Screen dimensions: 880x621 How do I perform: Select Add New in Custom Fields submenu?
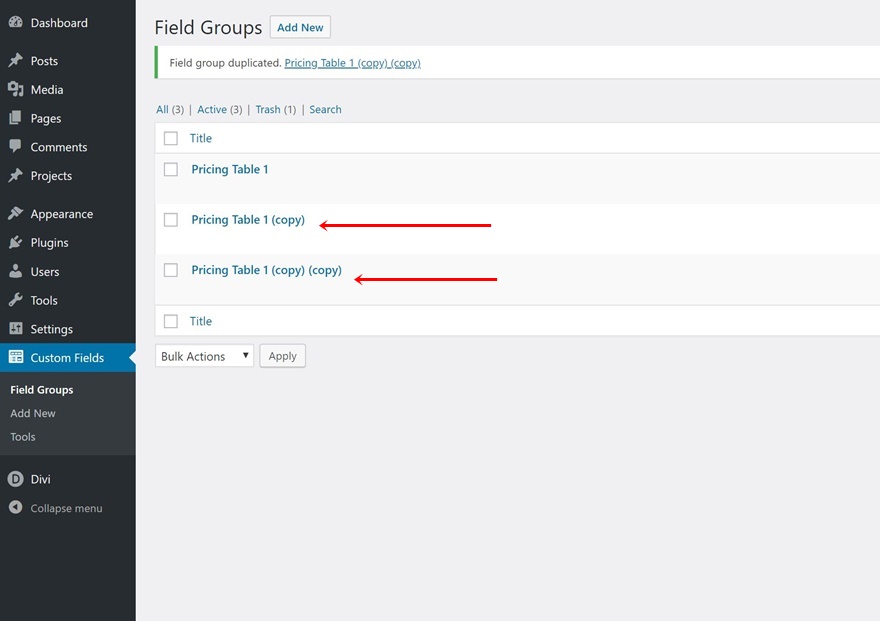pyautogui.click(x=33, y=413)
